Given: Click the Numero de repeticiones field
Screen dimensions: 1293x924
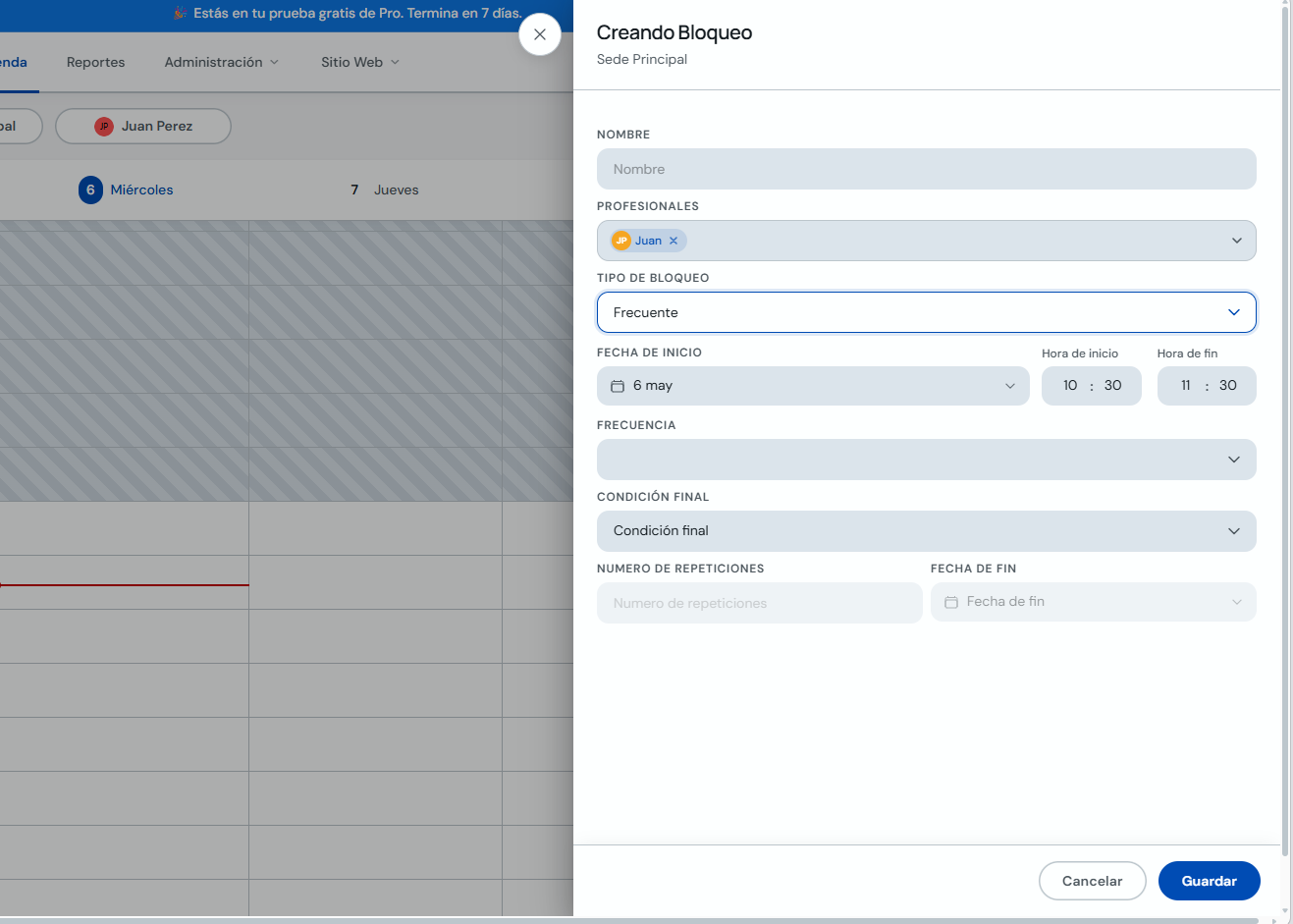Looking at the screenshot, I should click(x=760, y=603).
